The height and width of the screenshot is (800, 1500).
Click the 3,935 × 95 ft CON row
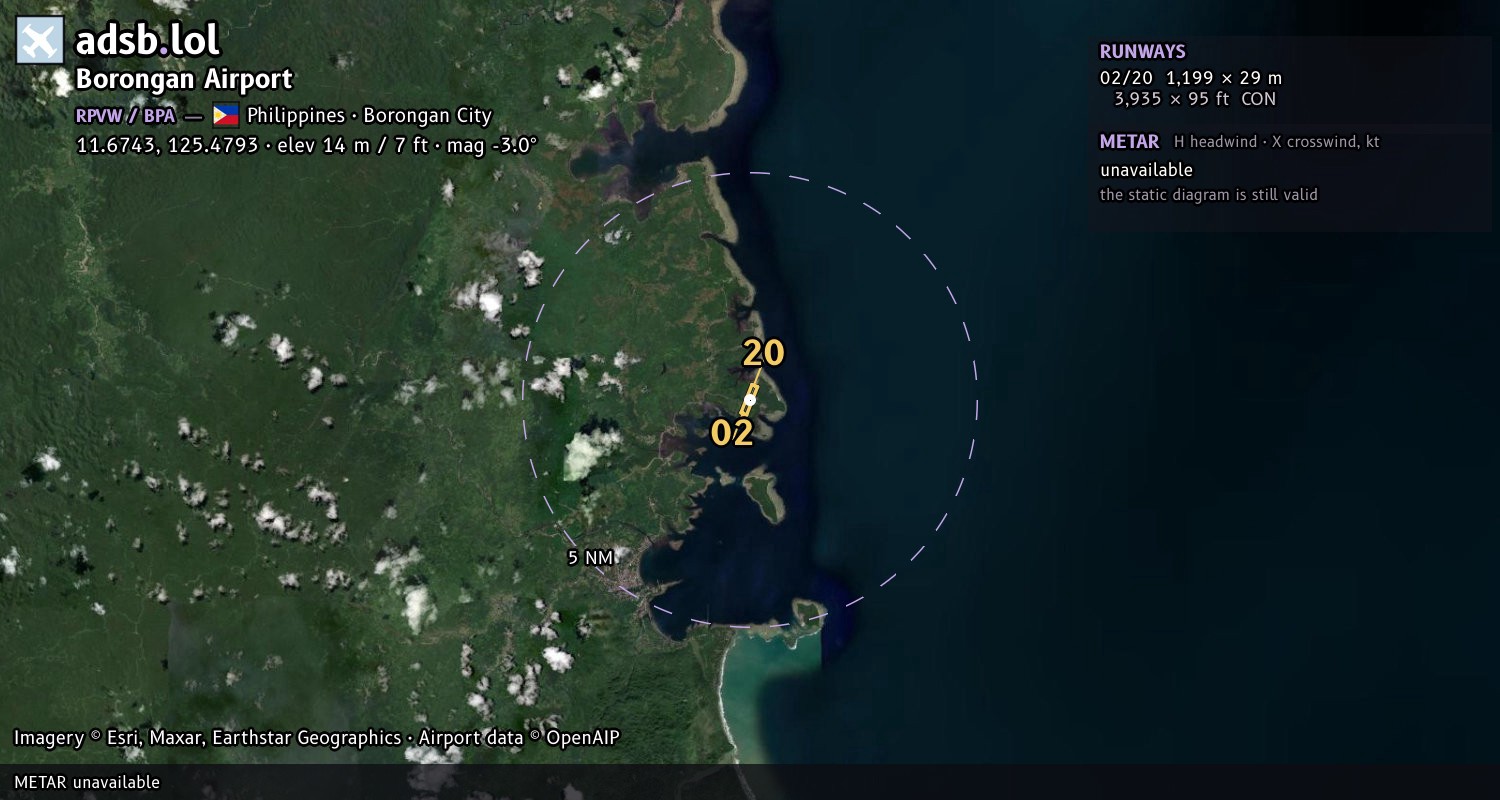(1195, 99)
